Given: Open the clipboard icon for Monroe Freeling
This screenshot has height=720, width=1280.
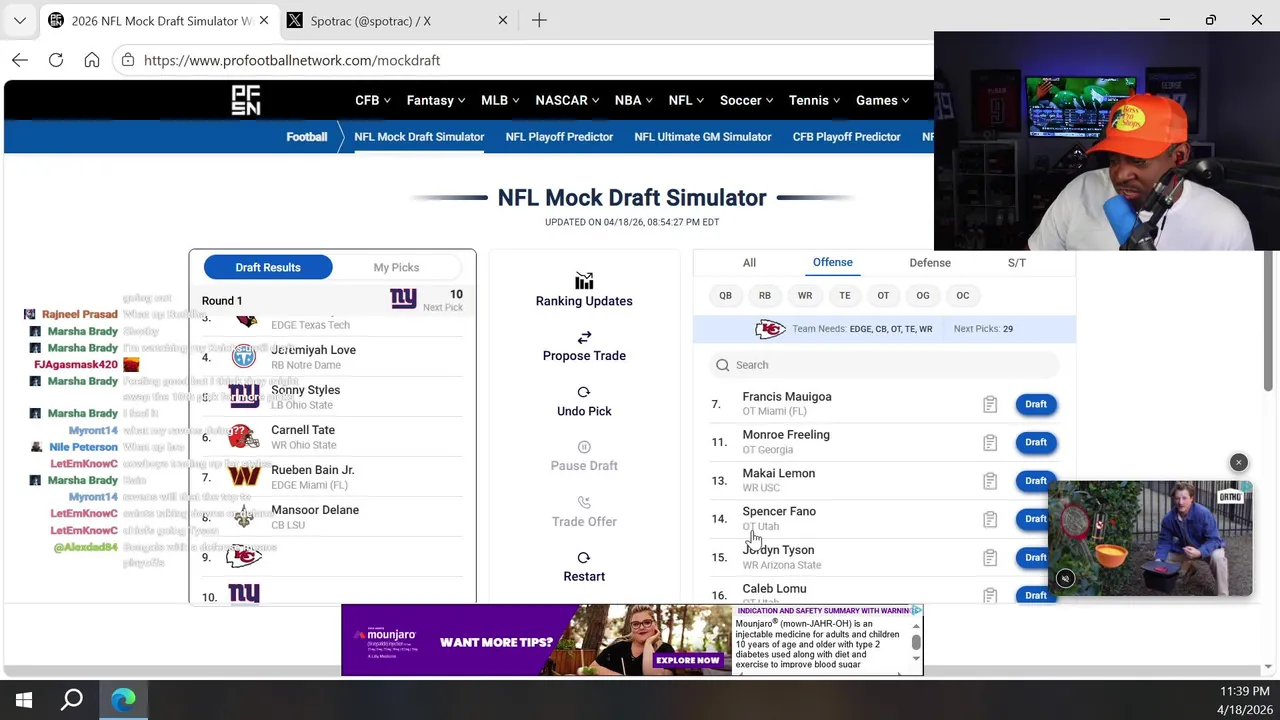Looking at the screenshot, I should pyautogui.click(x=990, y=442).
